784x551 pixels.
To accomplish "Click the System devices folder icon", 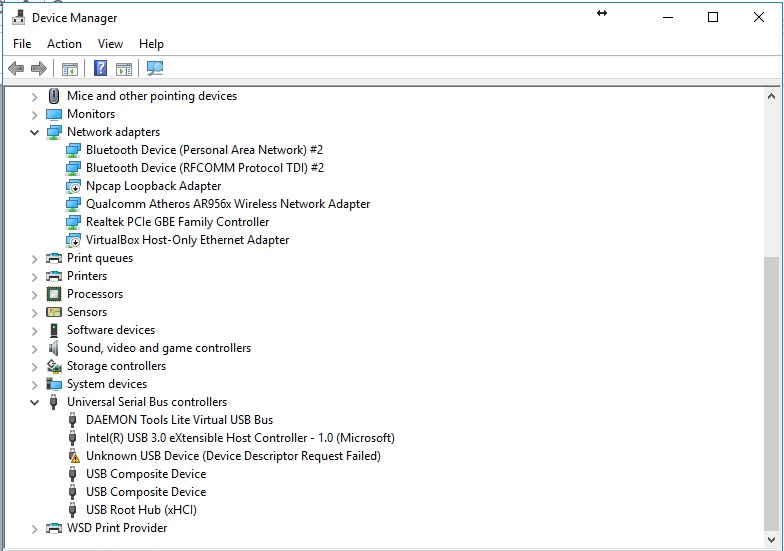I will click(54, 384).
